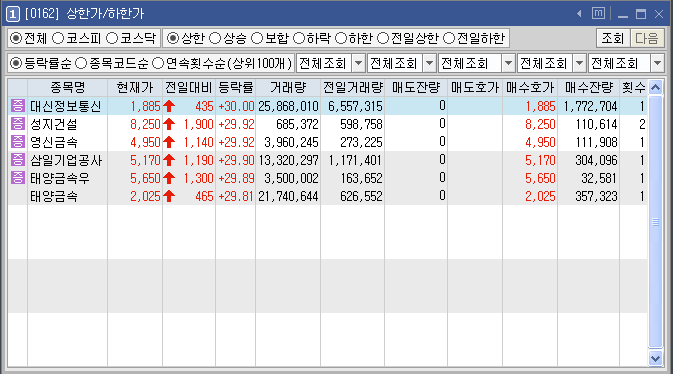
Task: Select the 영신금속 stock name
Action: pyautogui.click(x=54, y=142)
